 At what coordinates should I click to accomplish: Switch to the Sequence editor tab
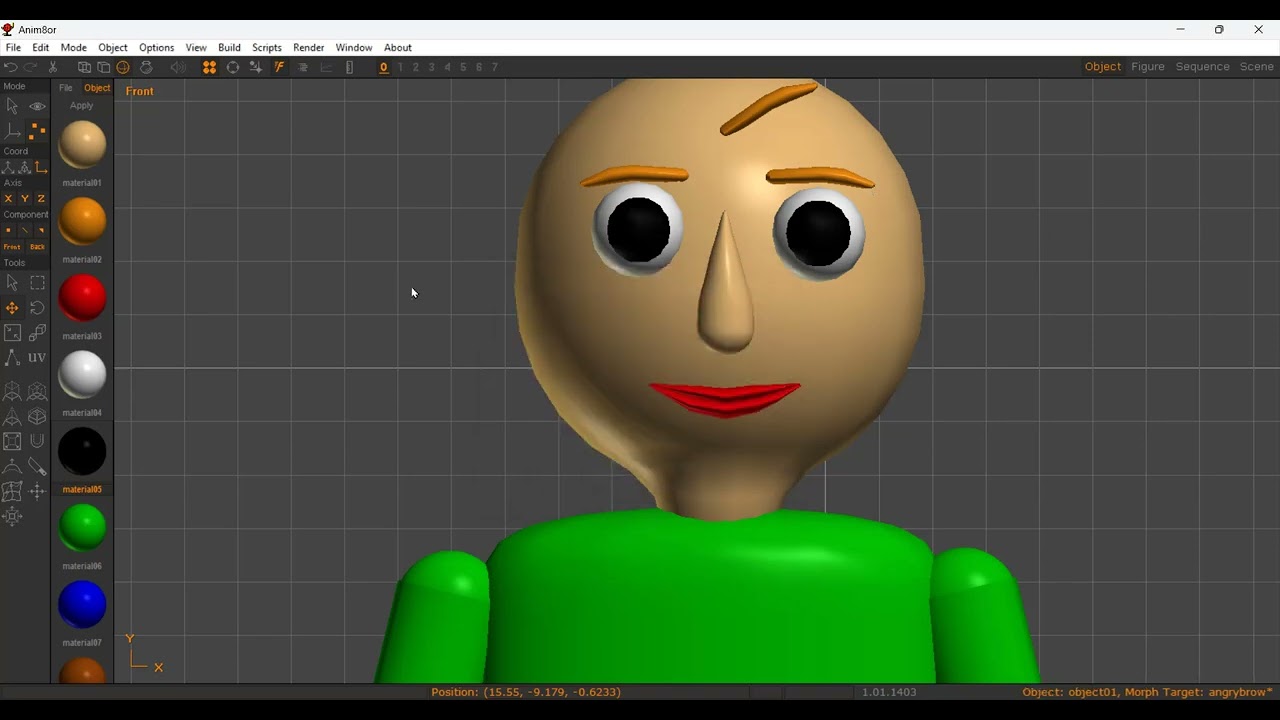[x=1202, y=67]
